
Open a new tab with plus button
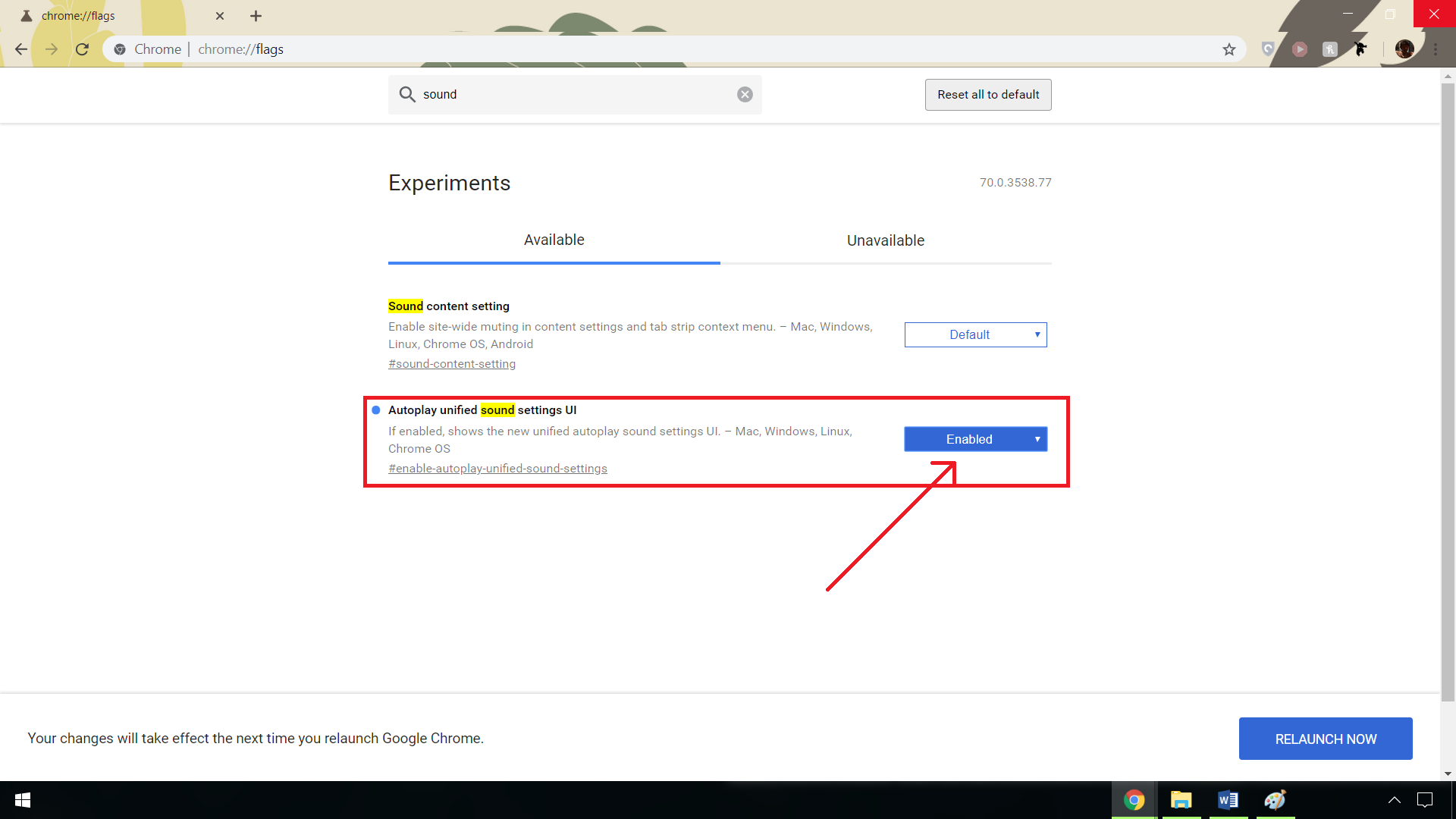(256, 16)
